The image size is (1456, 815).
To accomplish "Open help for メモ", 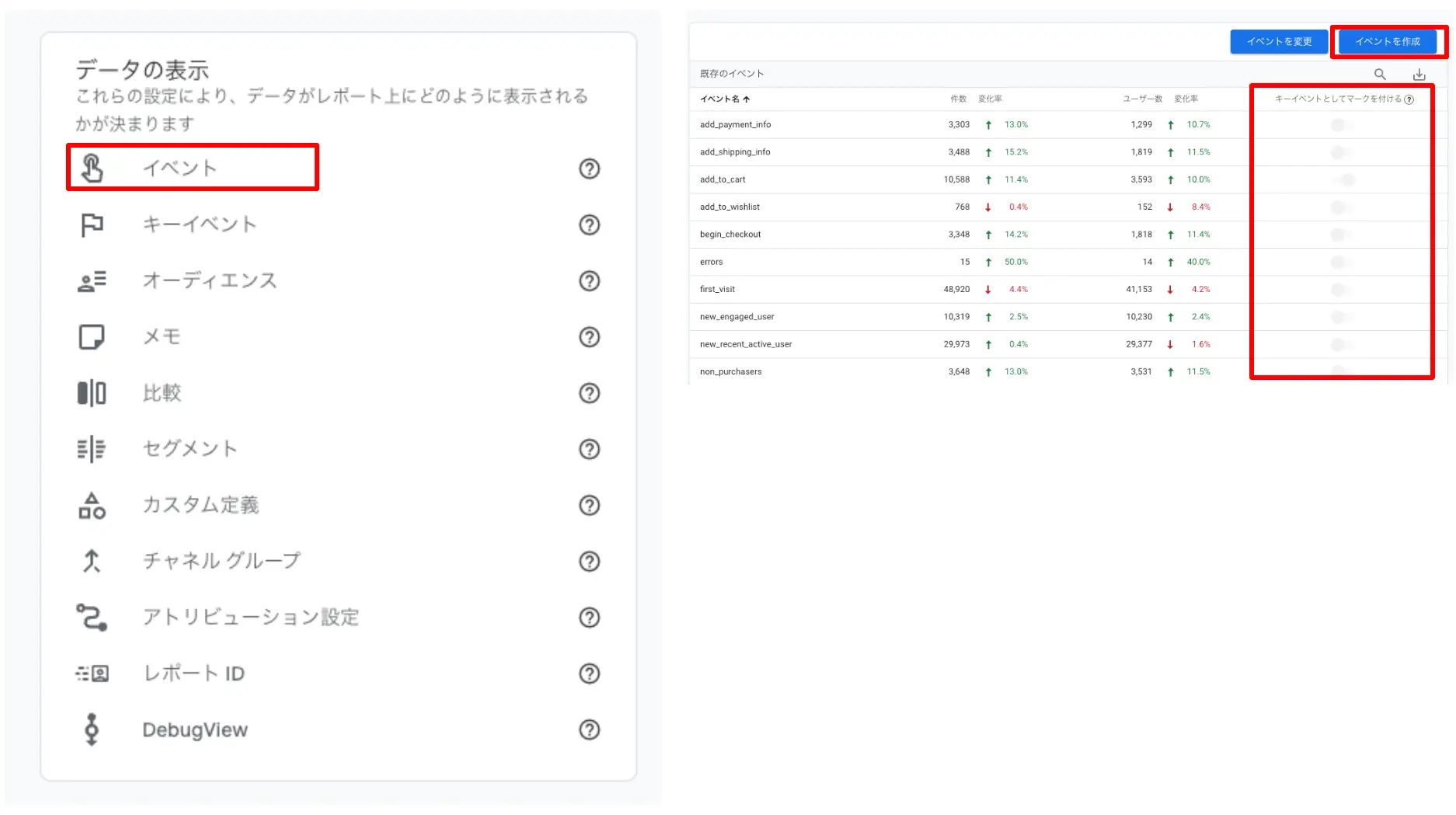I will [x=590, y=337].
